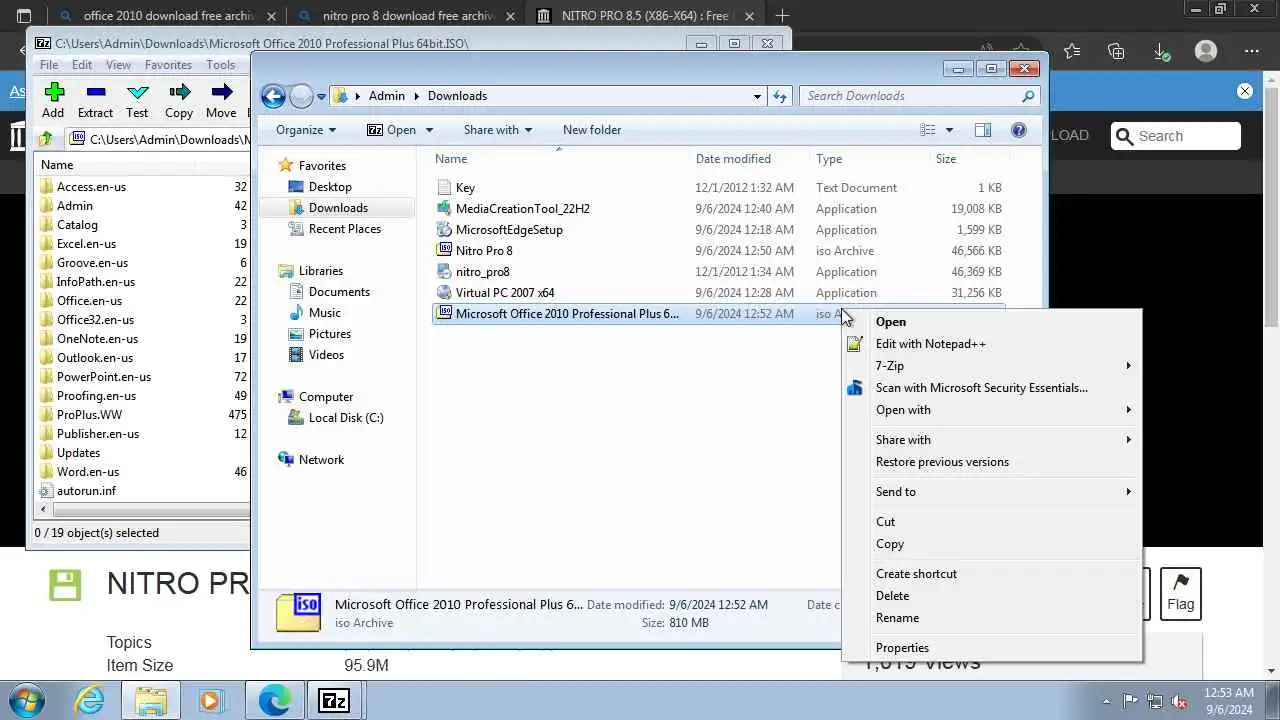1280x720 pixels.
Task: Click the New folder button
Action: coord(592,130)
